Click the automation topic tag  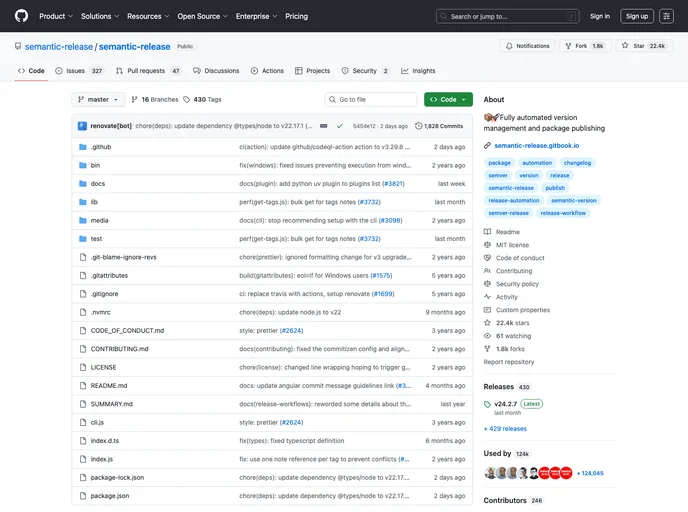pos(537,163)
